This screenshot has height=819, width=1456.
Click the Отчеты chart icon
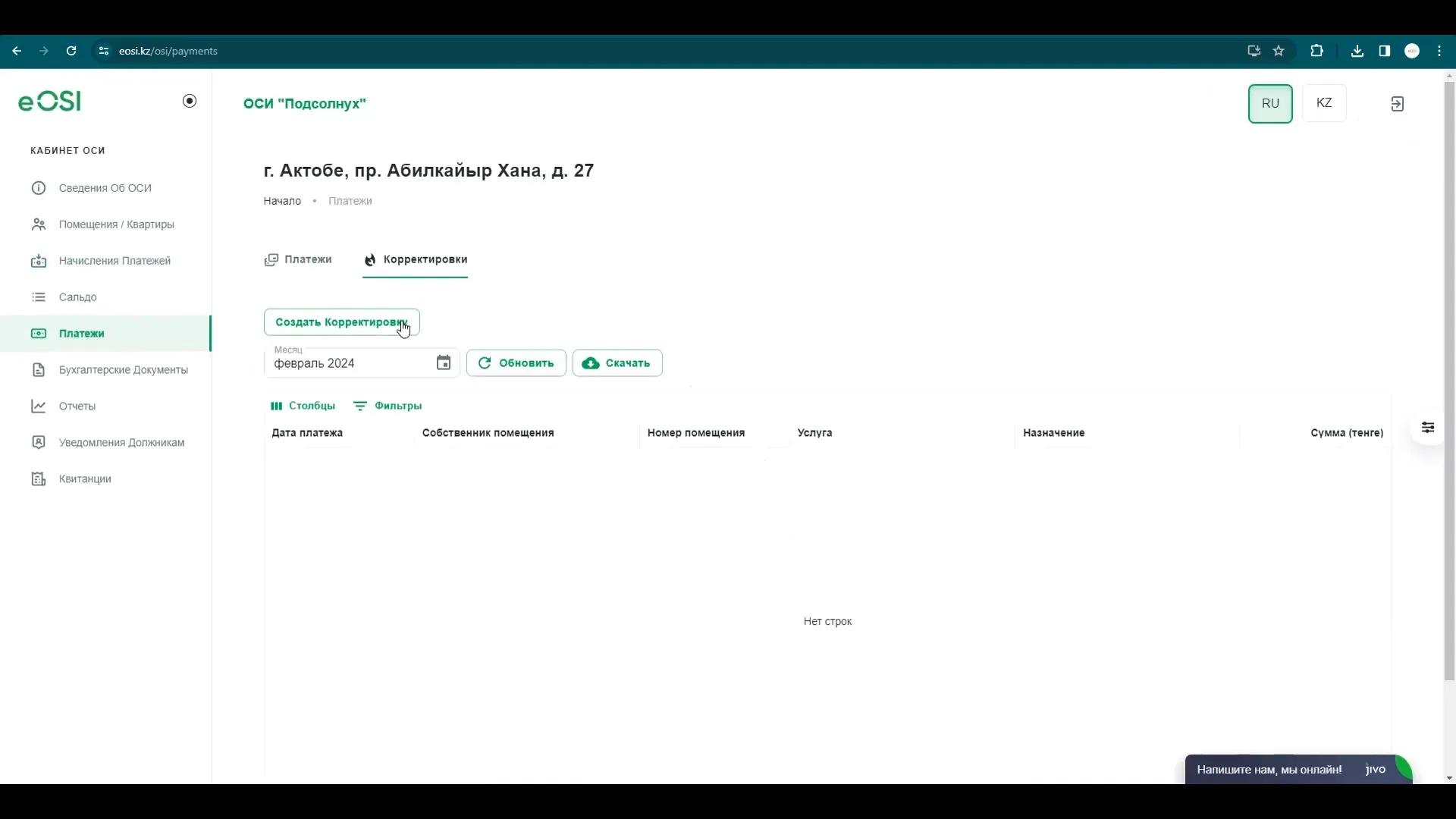[39, 406]
